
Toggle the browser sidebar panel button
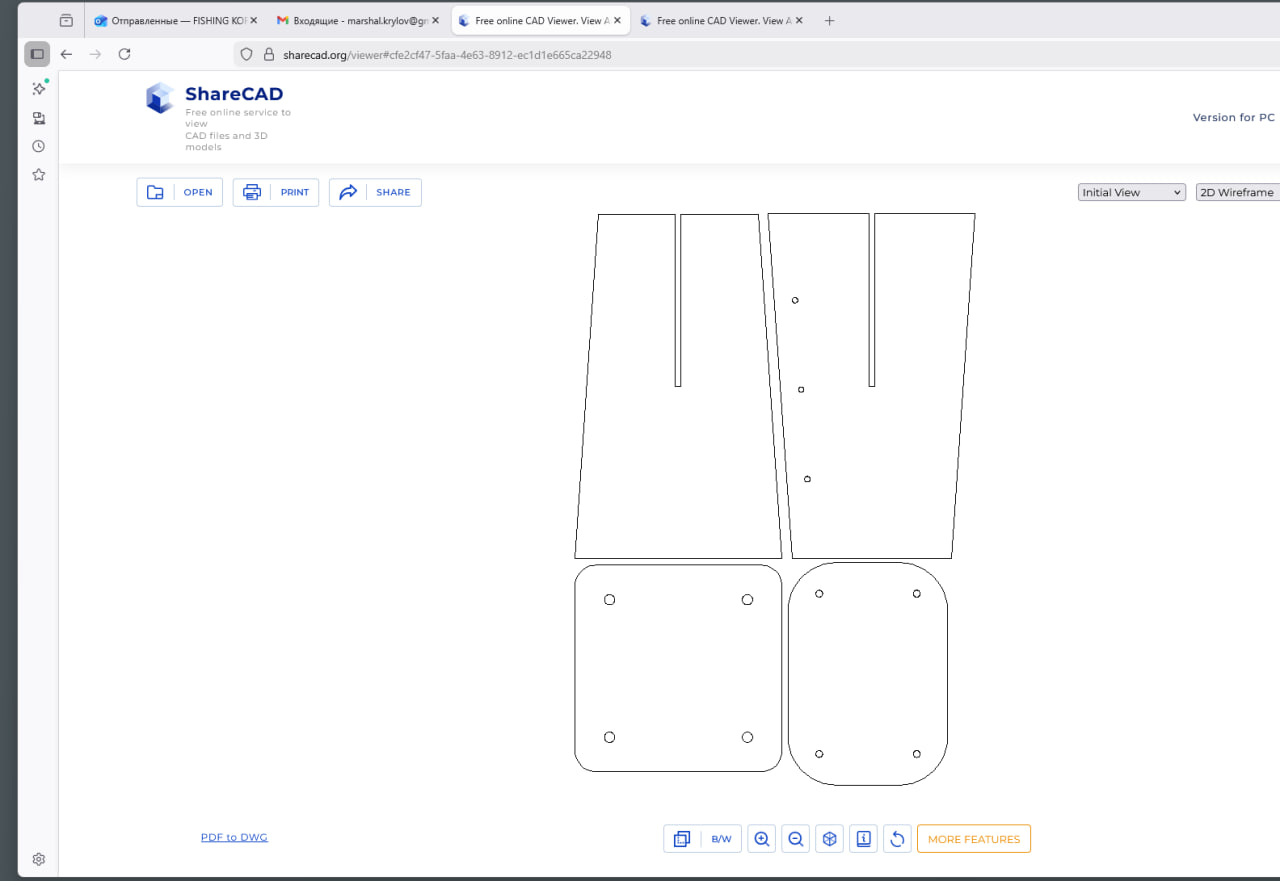37,54
